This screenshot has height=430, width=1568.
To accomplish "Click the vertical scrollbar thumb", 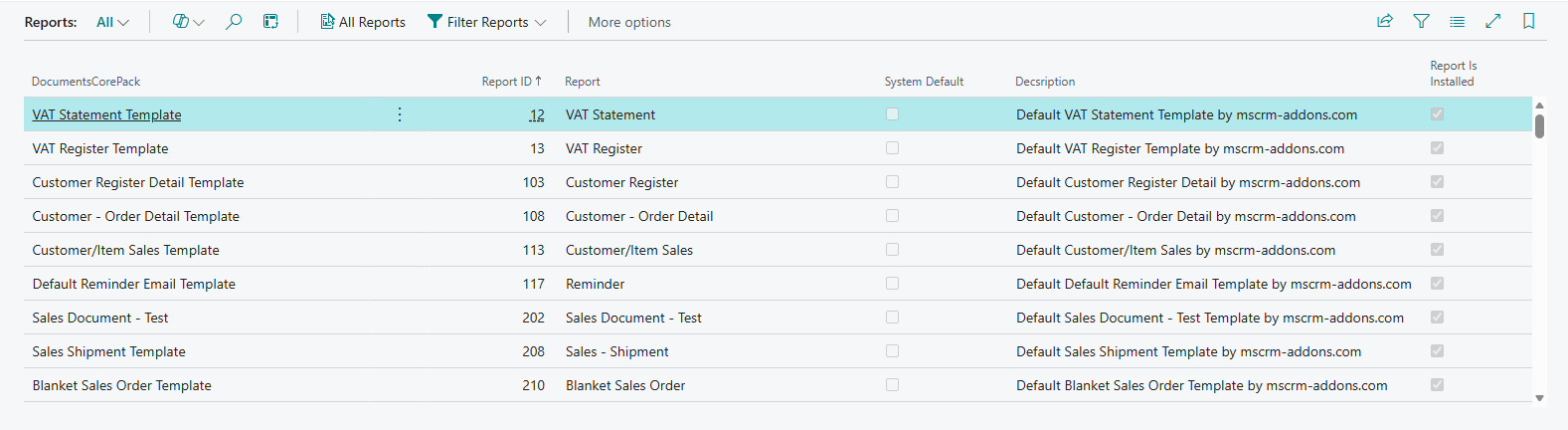I will pyautogui.click(x=1539, y=126).
